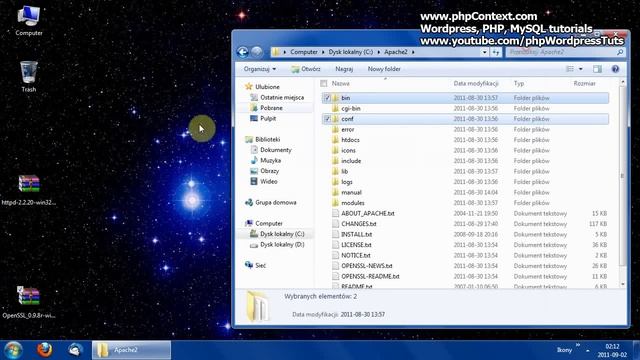640x360 pixels.
Task: Click the search magnifier icon
Action: click(620, 52)
